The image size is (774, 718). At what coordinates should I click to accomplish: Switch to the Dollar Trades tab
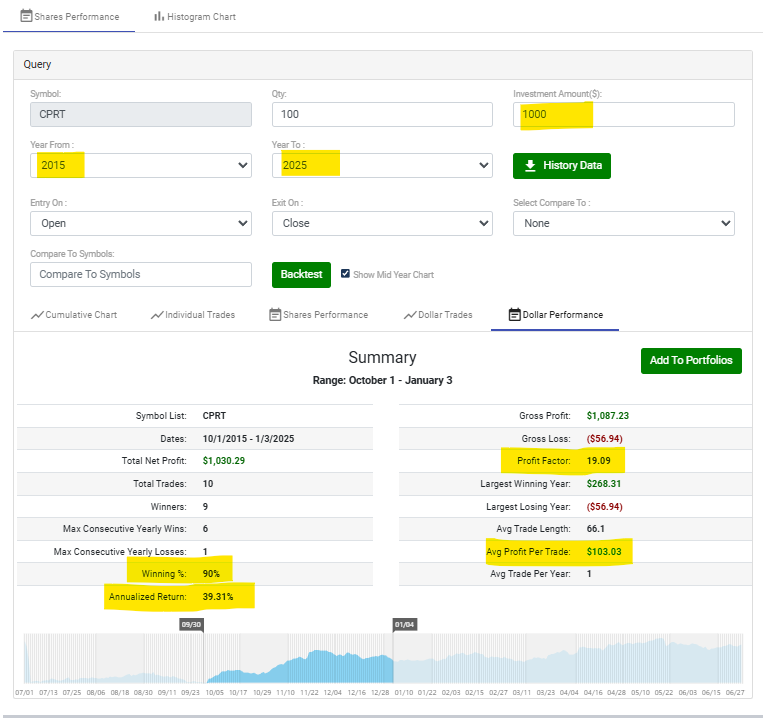pos(438,315)
